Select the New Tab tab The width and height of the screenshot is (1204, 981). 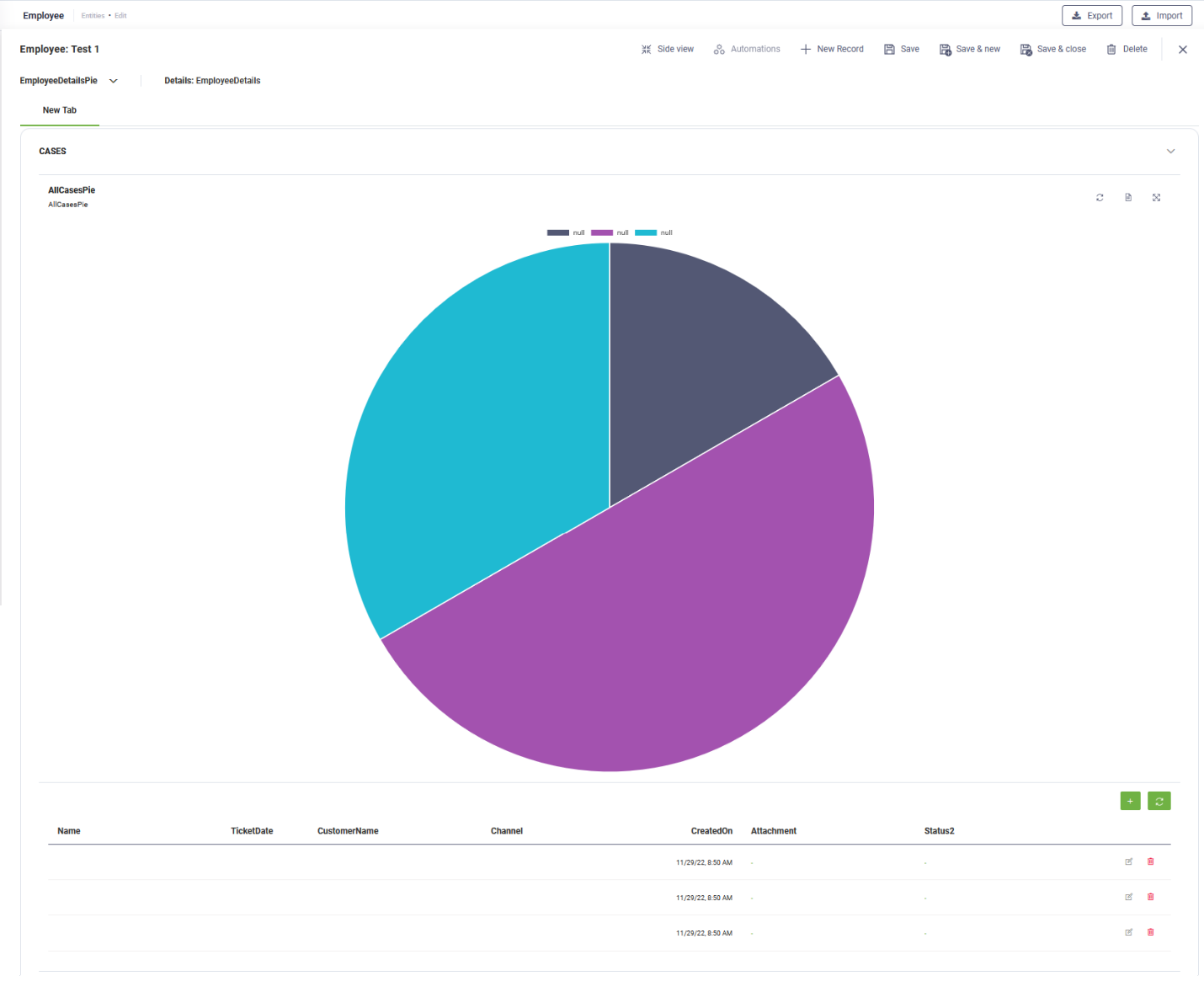pyautogui.click(x=59, y=110)
